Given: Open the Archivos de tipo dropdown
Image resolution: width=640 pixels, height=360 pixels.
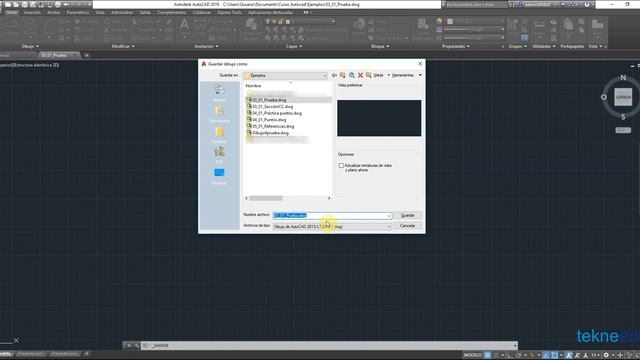Looking at the screenshot, I should pos(332,227).
